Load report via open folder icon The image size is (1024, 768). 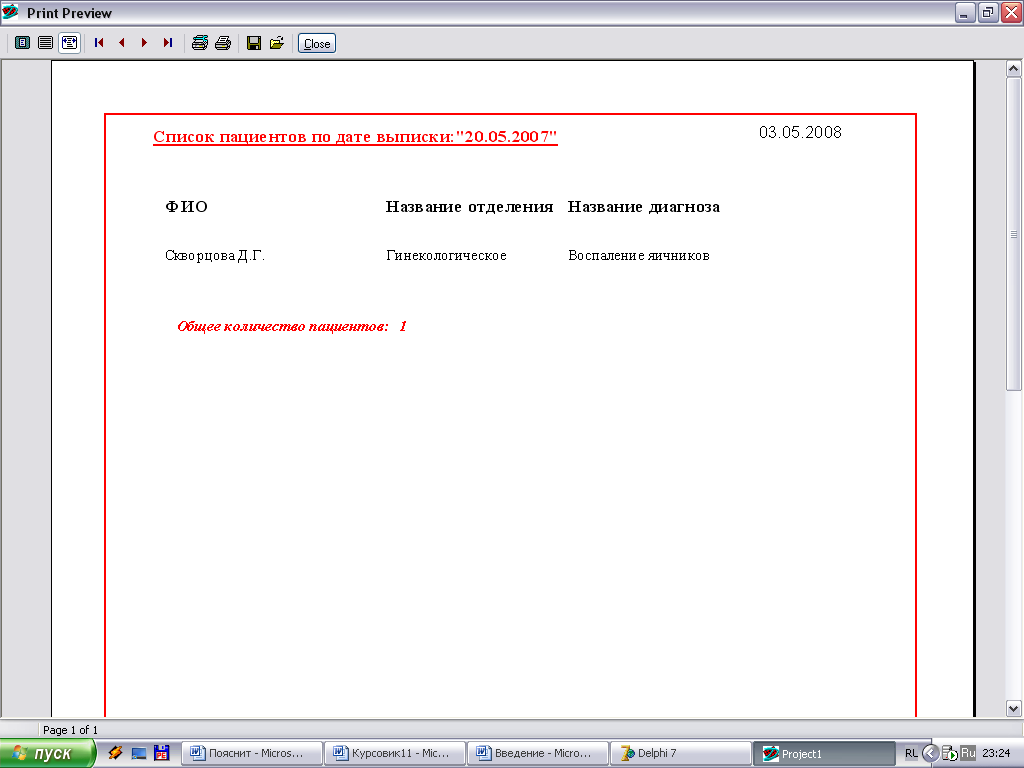coord(277,43)
